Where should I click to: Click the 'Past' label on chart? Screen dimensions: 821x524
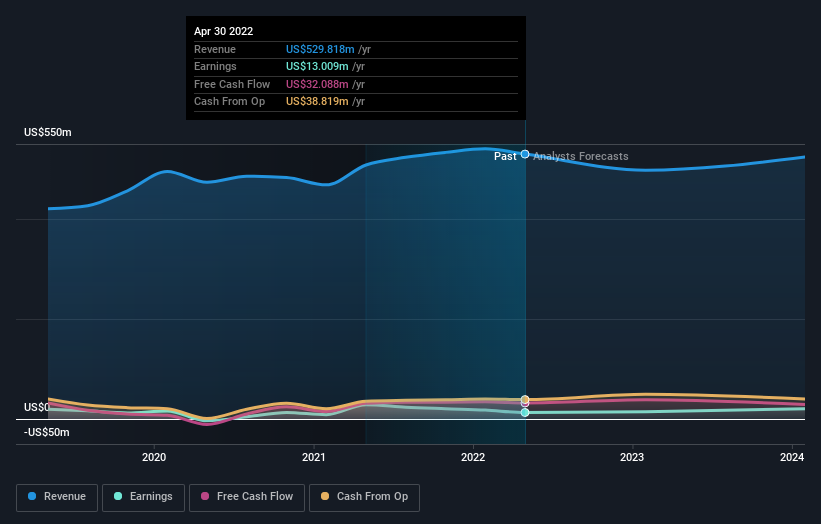click(x=505, y=156)
